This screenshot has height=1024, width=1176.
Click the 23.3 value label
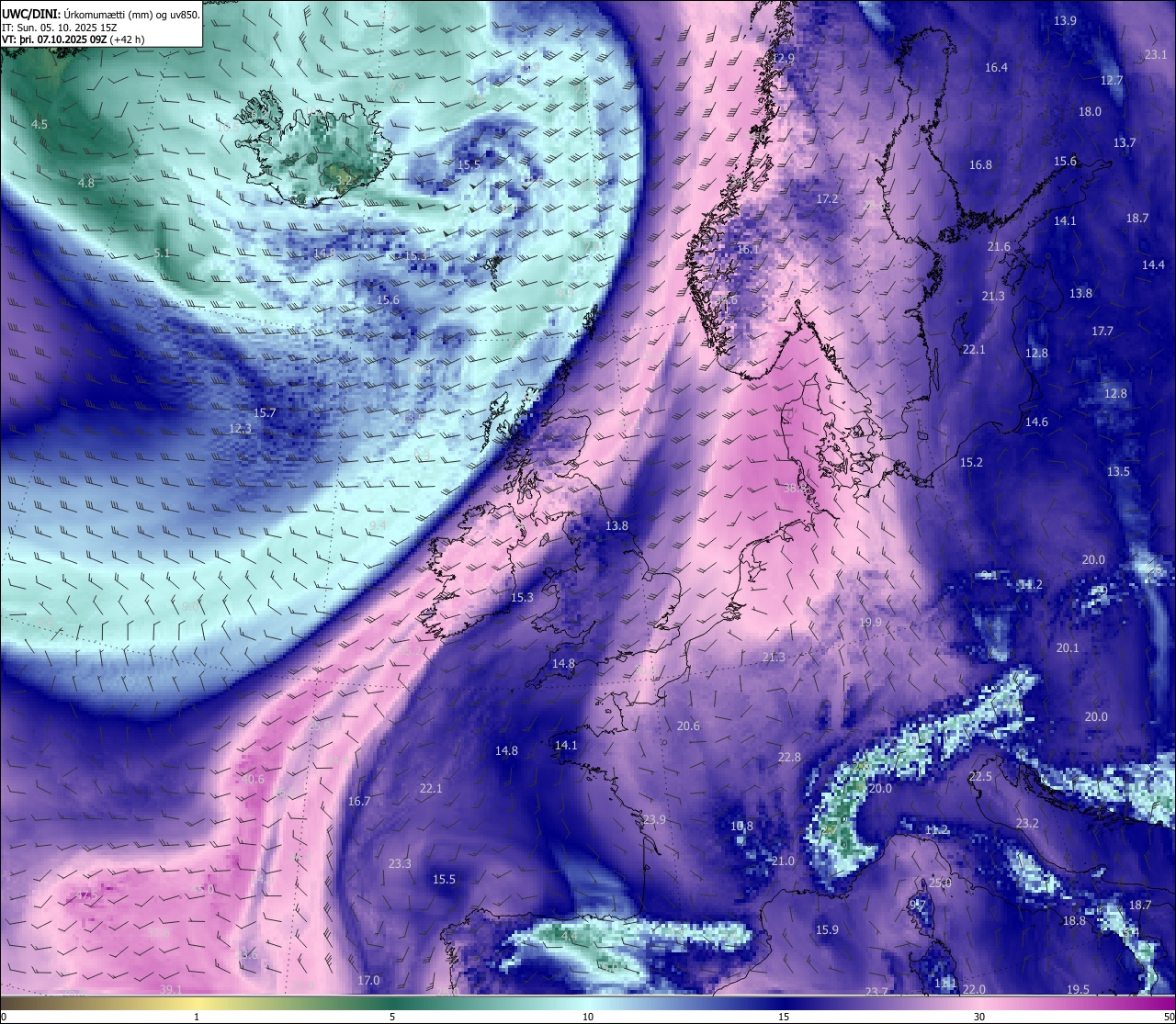(x=400, y=864)
